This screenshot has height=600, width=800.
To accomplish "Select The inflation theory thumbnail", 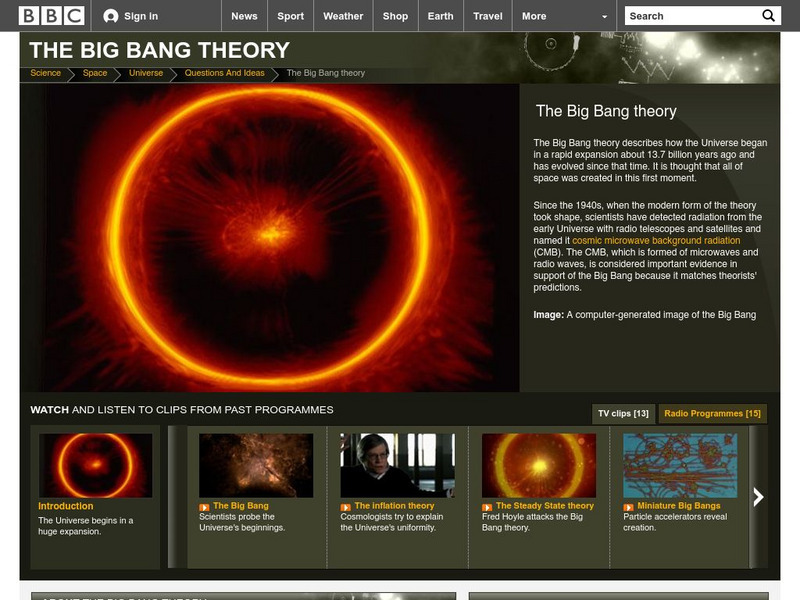I will tap(397, 465).
